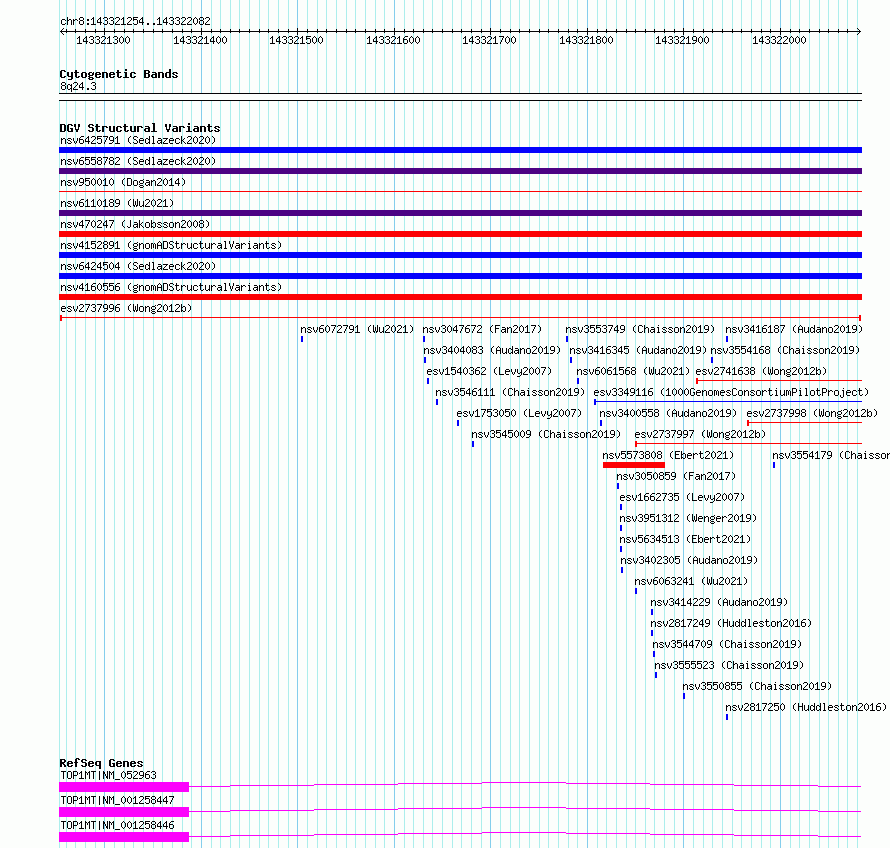
Task: Click the nsv3047672 (Fan2017) label
Action: [x=482, y=329]
